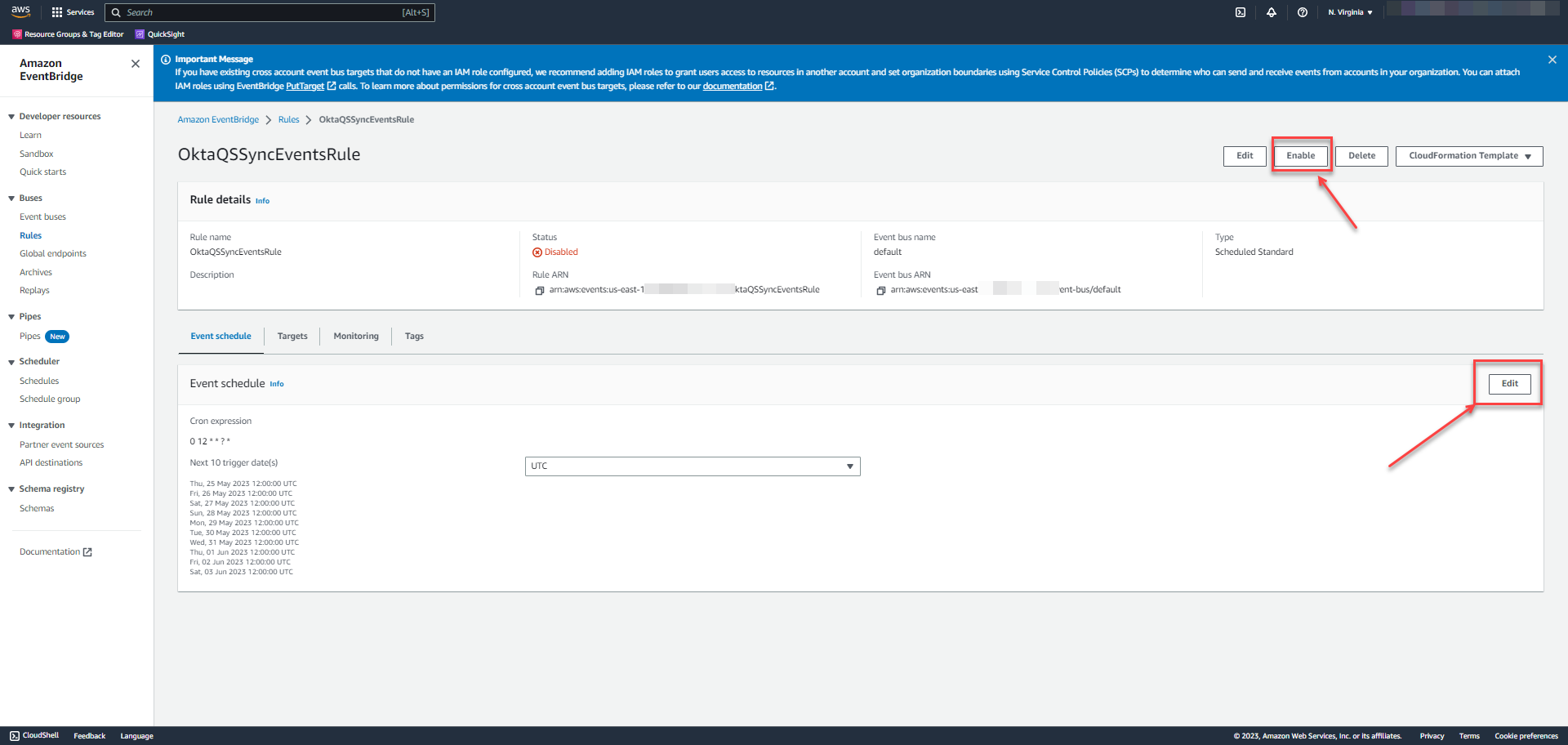Switch to the Event schedule tab

click(x=221, y=337)
